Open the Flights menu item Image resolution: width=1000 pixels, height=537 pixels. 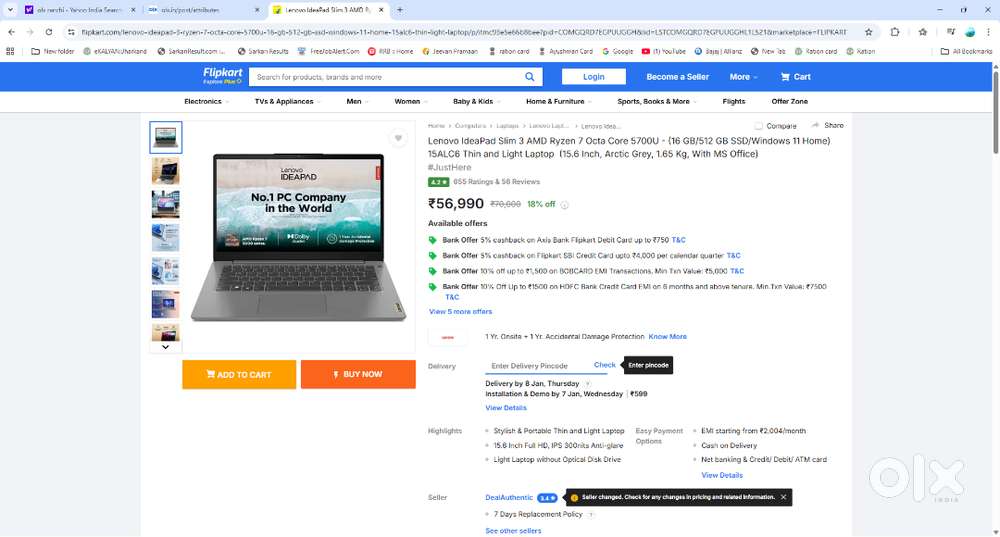[733, 101]
